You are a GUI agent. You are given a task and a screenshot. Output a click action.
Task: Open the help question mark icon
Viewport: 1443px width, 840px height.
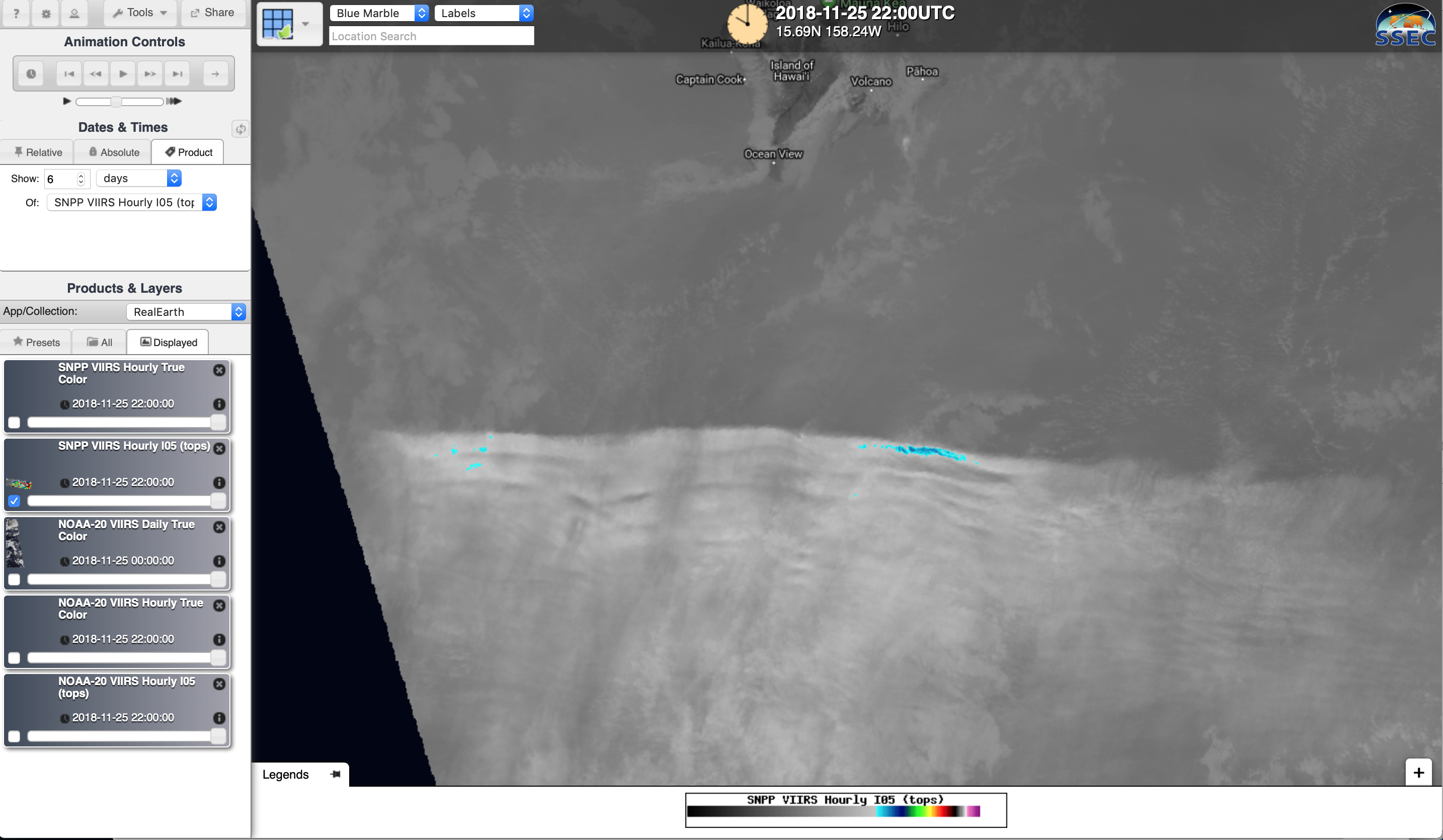coord(16,13)
